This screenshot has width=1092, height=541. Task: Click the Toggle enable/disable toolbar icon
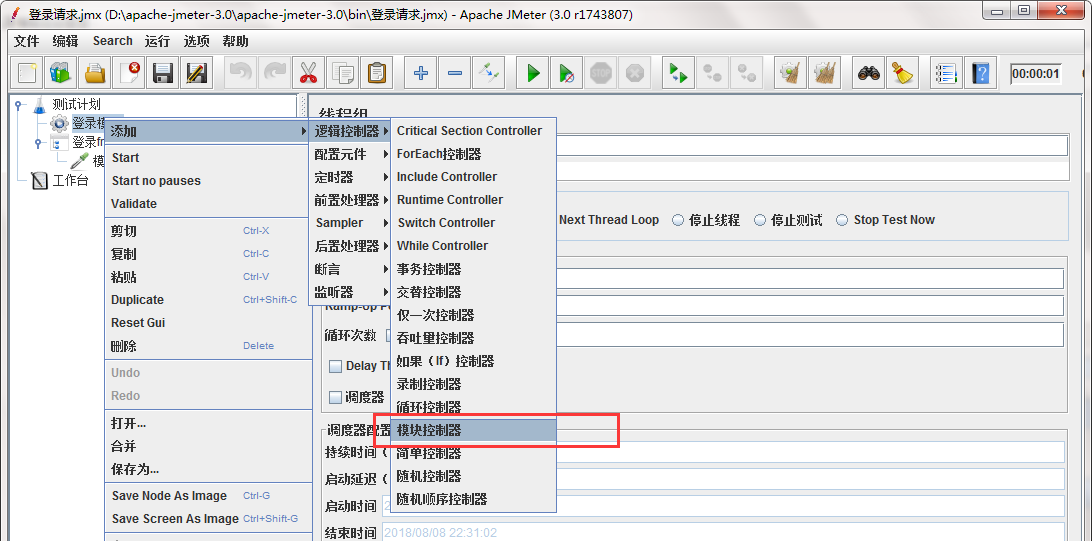(x=488, y=72)
